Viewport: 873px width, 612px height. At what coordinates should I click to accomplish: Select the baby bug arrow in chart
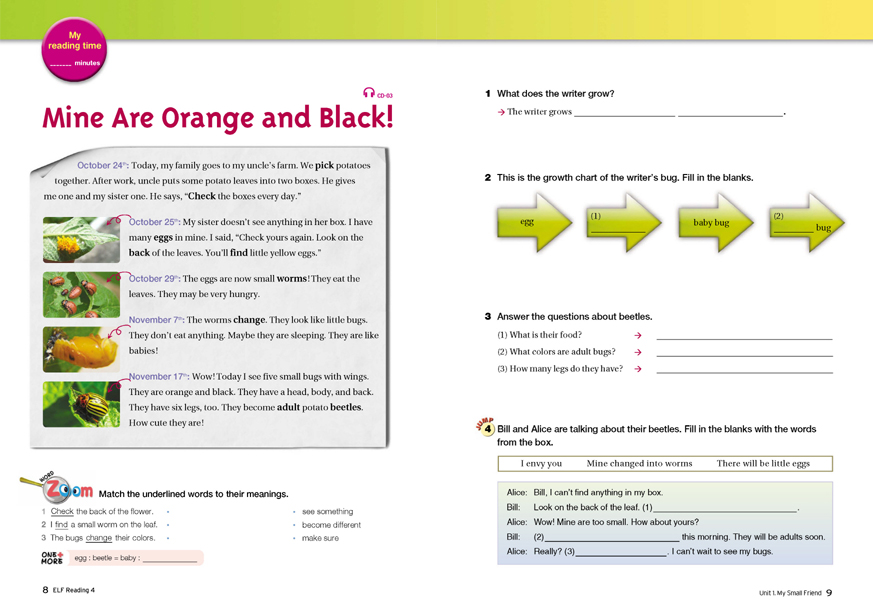pyautogui.click(x=717, y=222)
